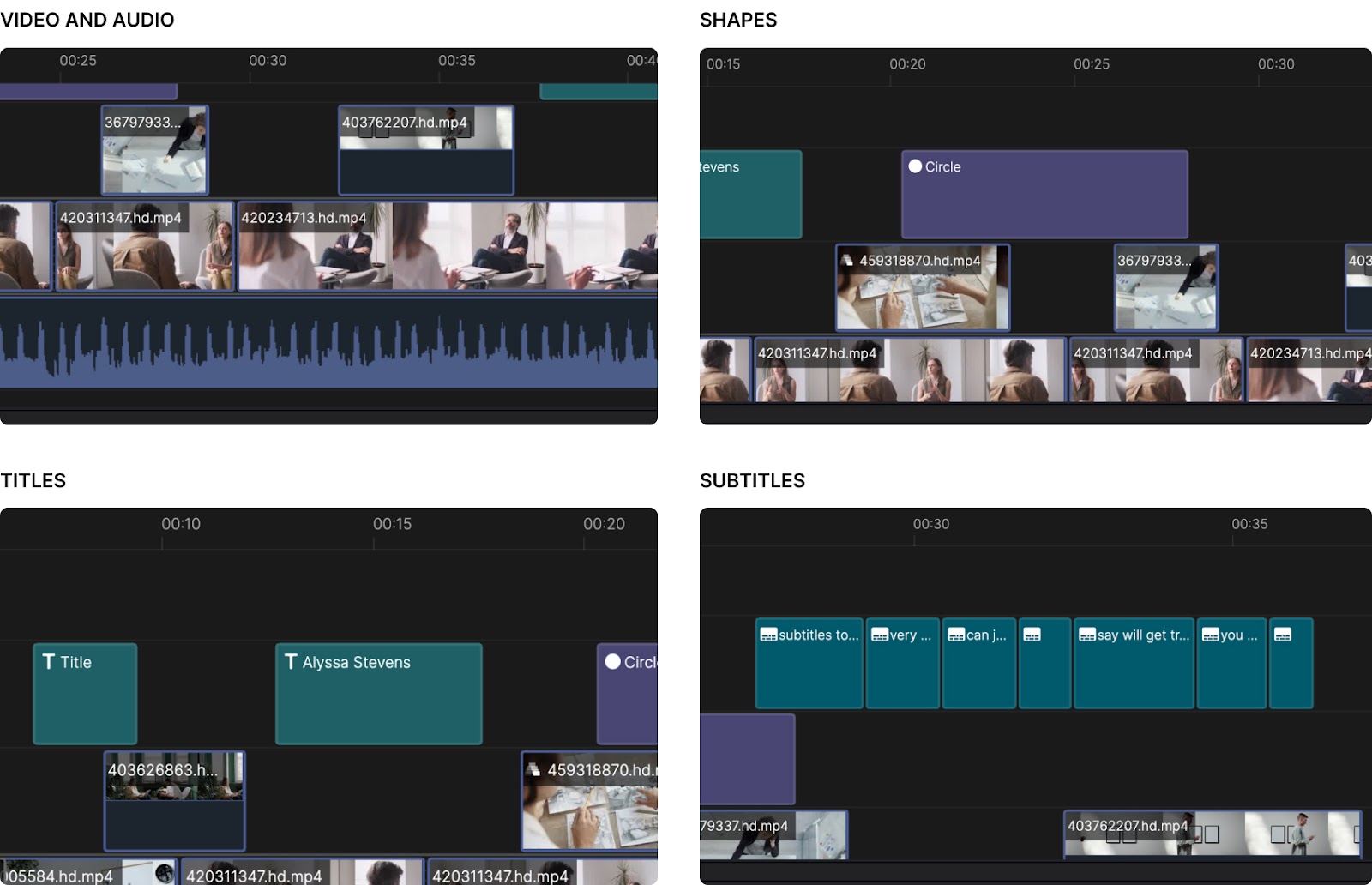Select the 05584.hd.mp4 clip in Titles
1372x885 pixels.
tap(87, 872)
